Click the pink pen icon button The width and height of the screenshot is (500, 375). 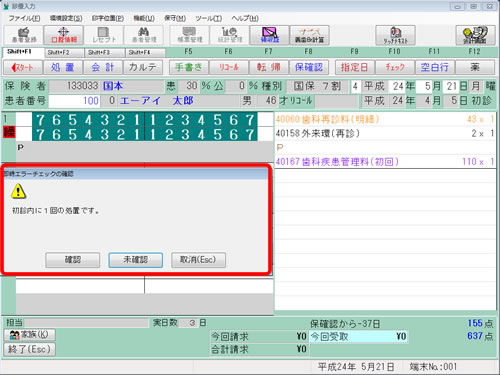(270, 35)
